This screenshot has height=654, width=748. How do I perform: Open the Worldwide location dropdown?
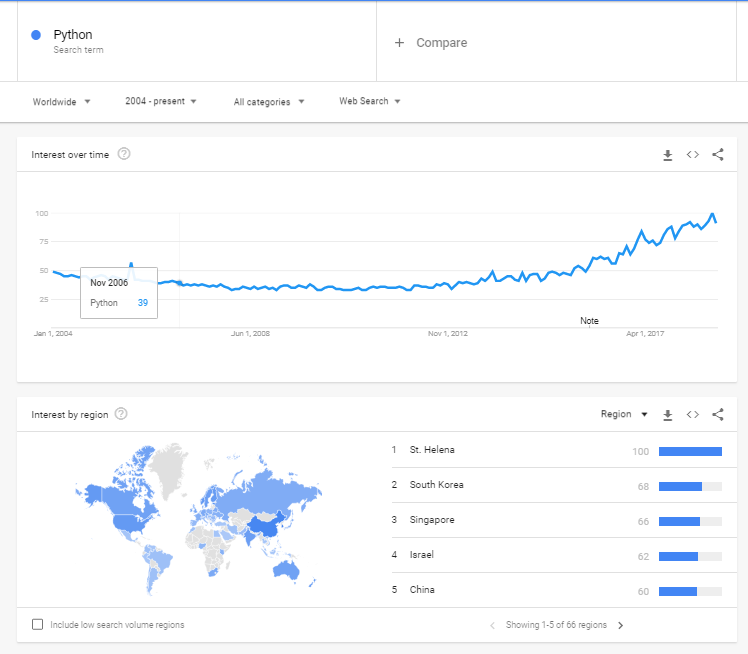(x=61, y=101)
